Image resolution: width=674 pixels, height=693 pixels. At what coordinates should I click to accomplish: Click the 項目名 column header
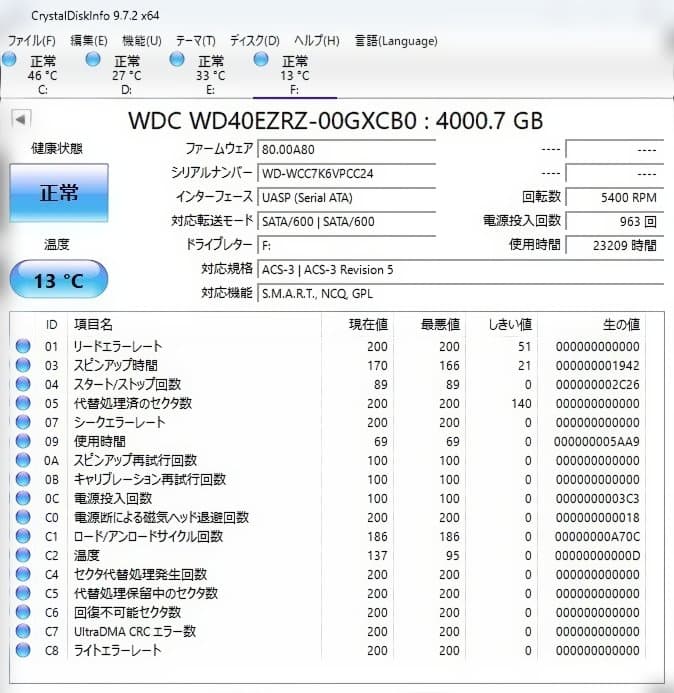coord(93,325)
